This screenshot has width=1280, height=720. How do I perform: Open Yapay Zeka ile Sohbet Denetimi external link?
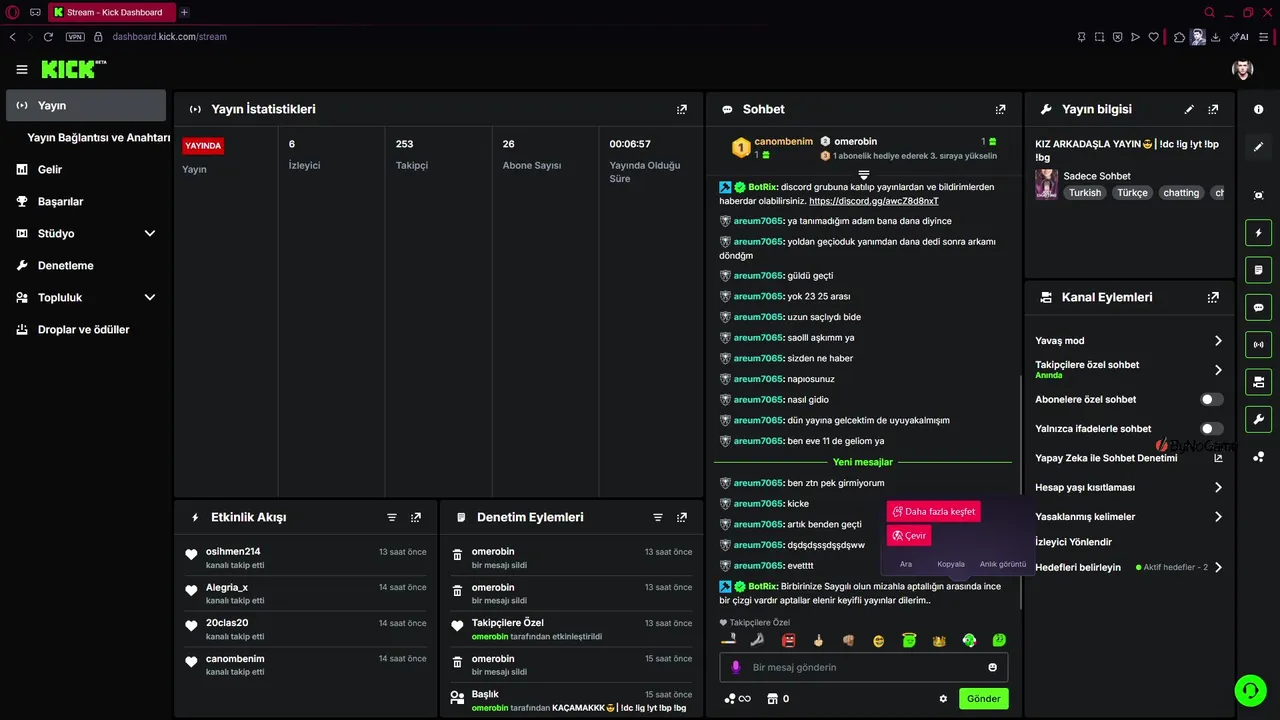tap(1218, 458)
